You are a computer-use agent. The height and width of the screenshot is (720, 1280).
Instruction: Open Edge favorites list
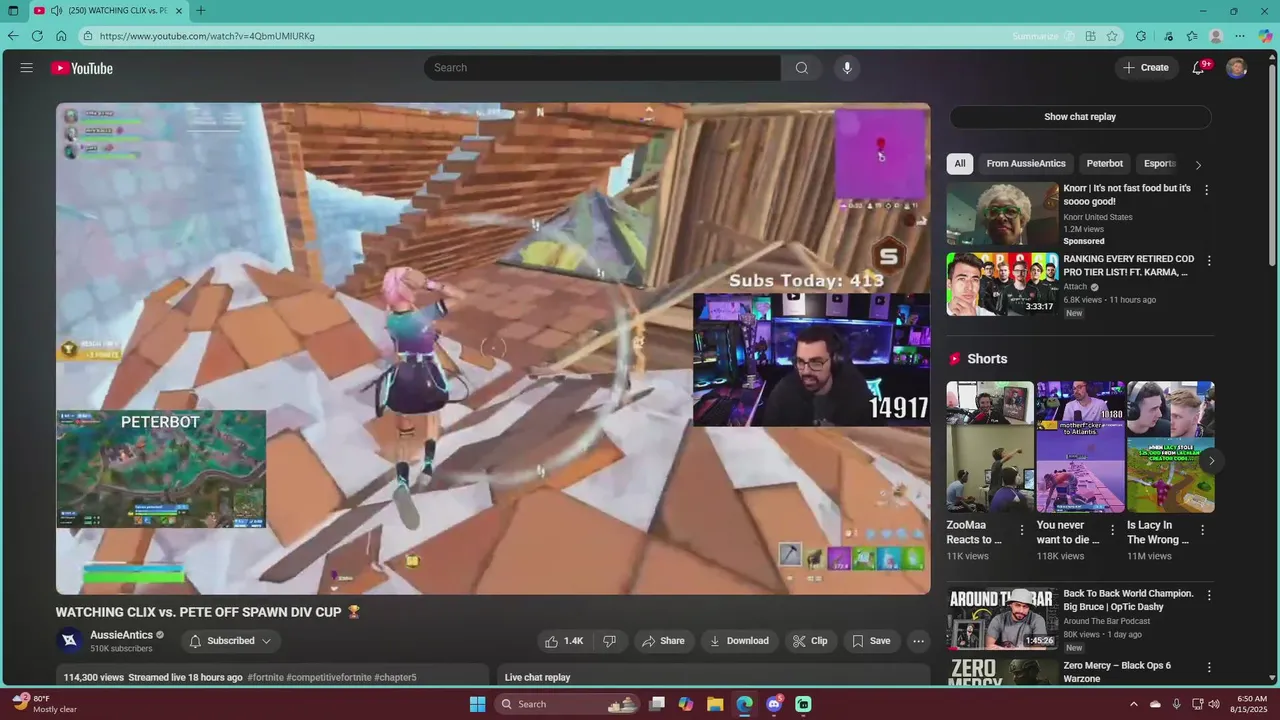coord(1192,36)
